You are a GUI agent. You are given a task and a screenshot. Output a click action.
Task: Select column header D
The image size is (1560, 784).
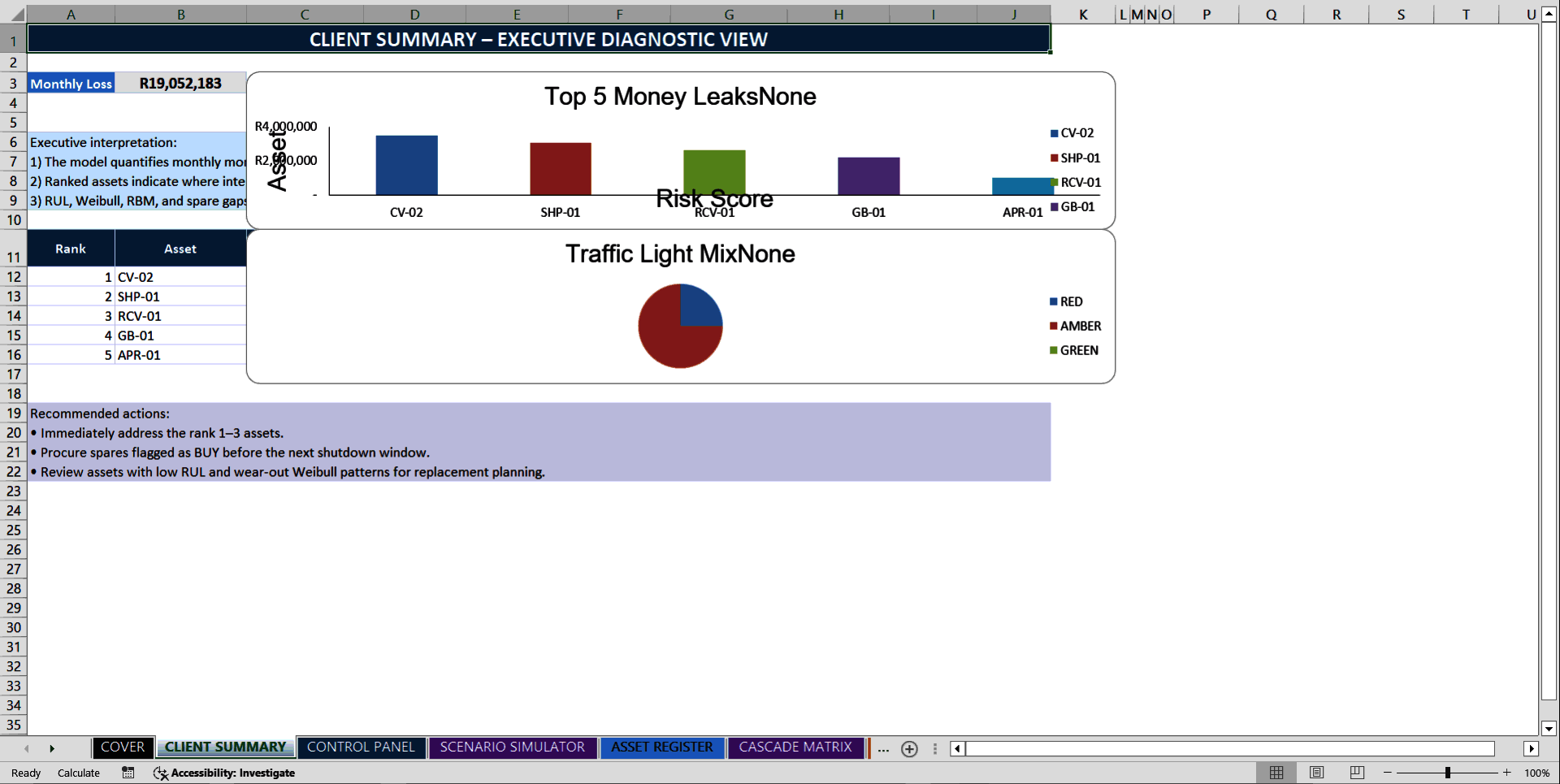click(x=414, y=14)
